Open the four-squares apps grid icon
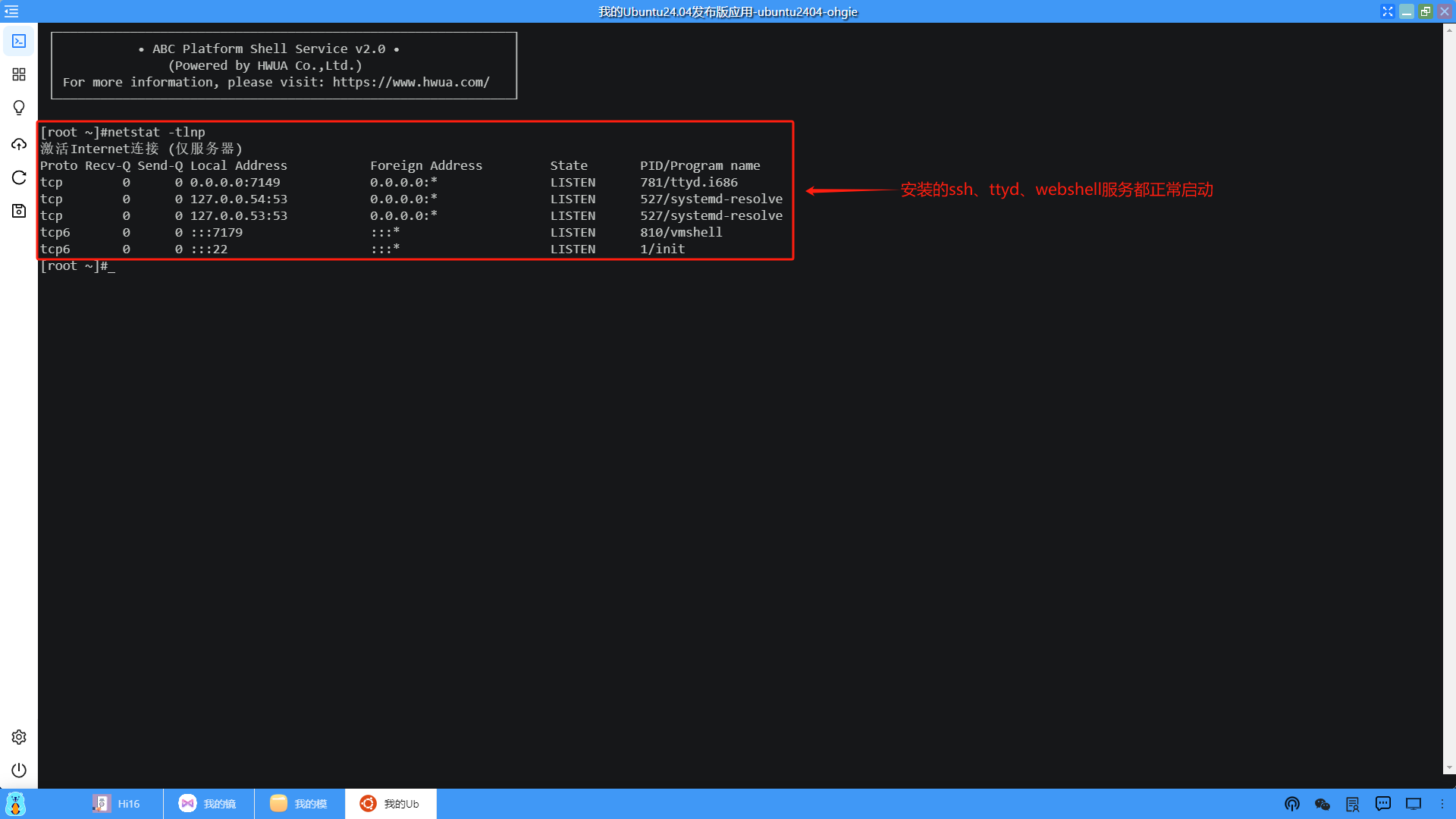Image resolution: width=1456 pixels, height=819 pixels. click(19, 74)
